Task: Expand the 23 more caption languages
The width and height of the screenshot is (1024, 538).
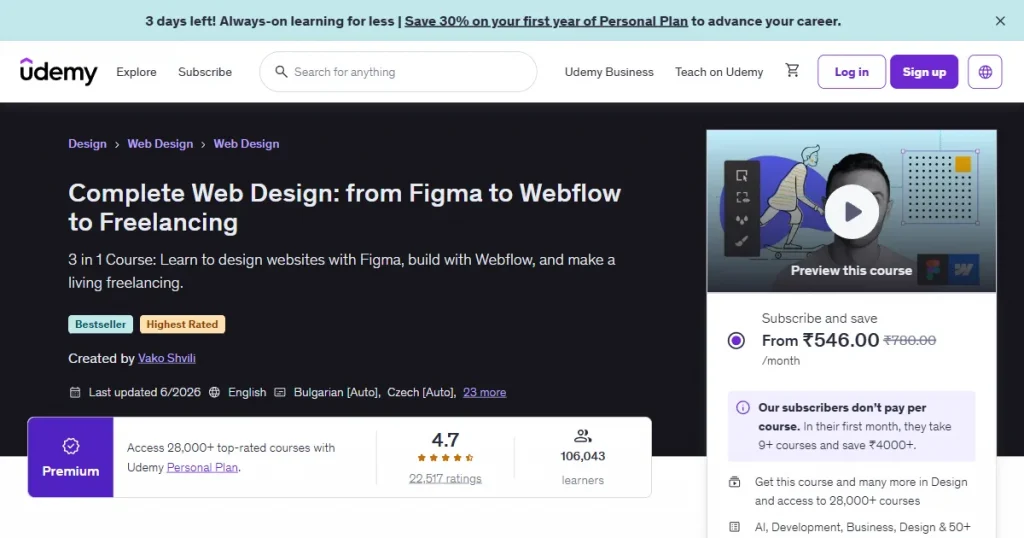Action: click(485, 392)
